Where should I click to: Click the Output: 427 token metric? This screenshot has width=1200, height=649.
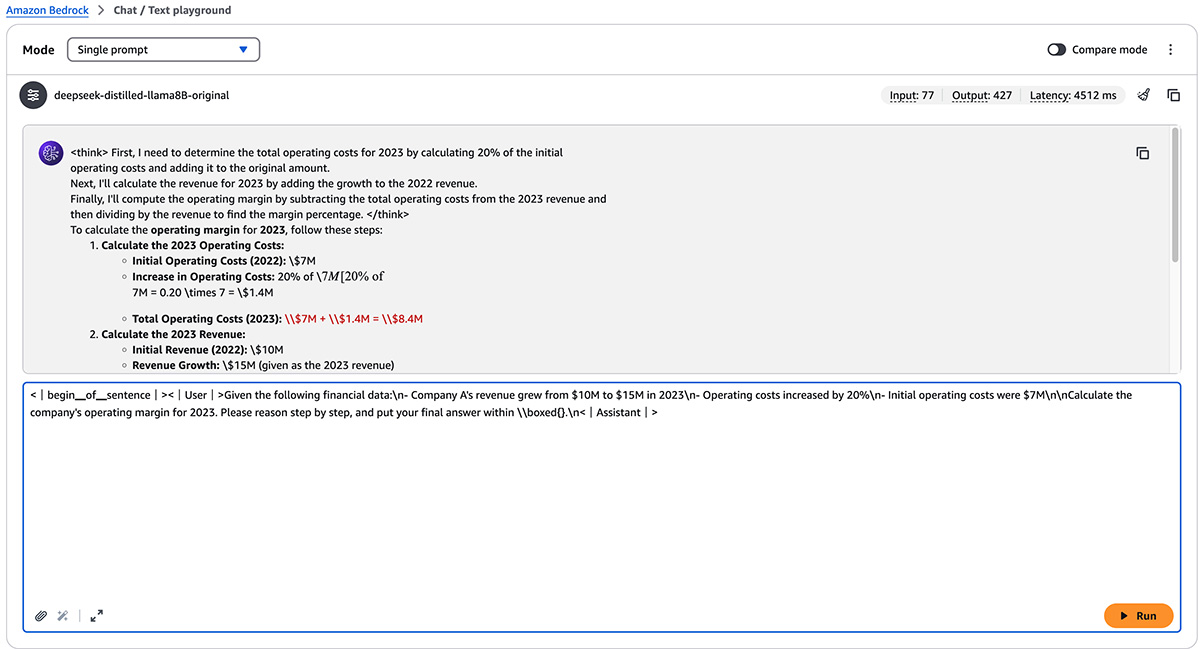(x=981, y=95)
